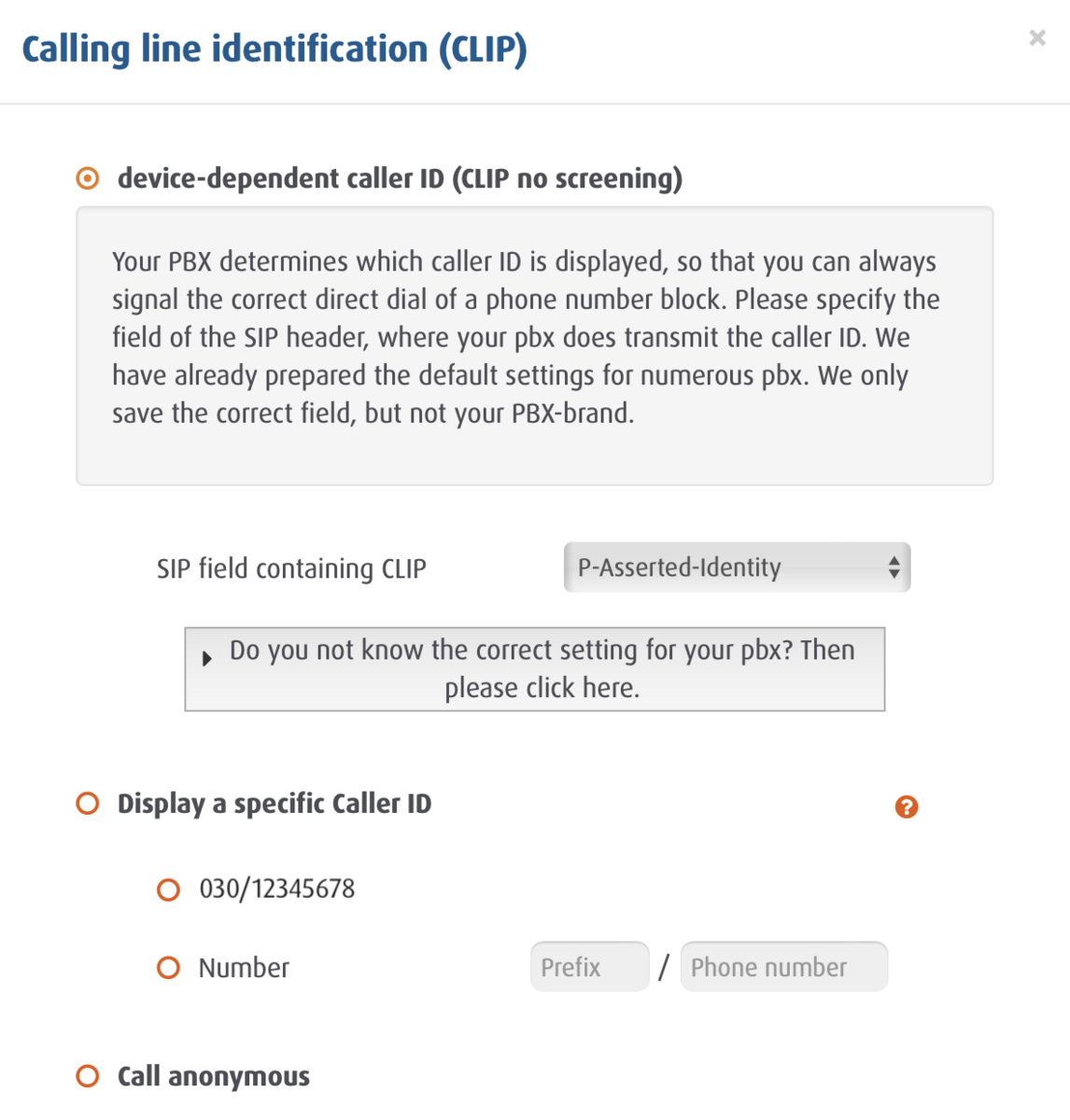Screen dimensions: 1070x1120
Task: Click into the Phone number field
Action: [783, 967]
